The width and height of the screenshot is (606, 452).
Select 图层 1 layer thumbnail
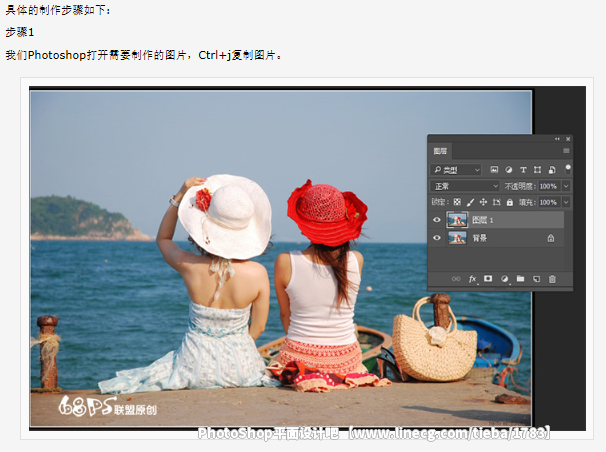(457, 220)
